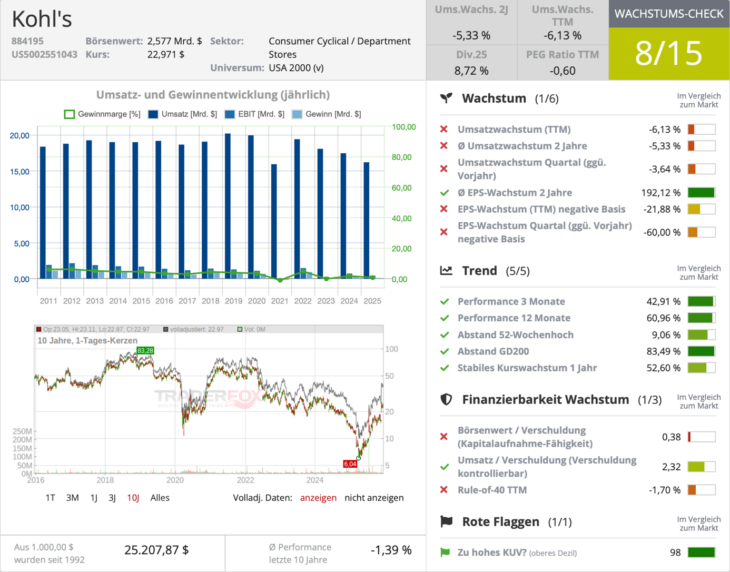Click red X next to Umsatzwachstum (TTM)
The height and width of the screenshot is (572, 730).
(x=445, y=130)
